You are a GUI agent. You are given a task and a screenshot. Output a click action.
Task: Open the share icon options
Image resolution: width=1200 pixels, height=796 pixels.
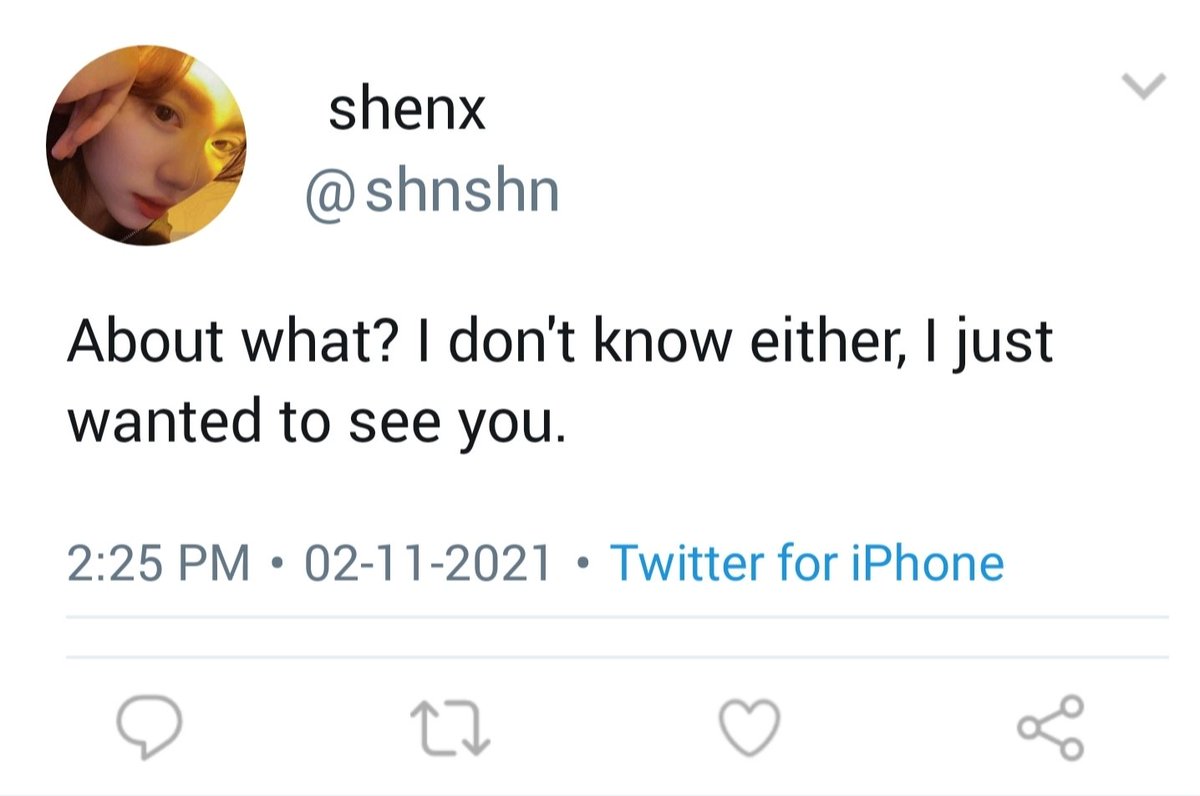coord(1051,726)
